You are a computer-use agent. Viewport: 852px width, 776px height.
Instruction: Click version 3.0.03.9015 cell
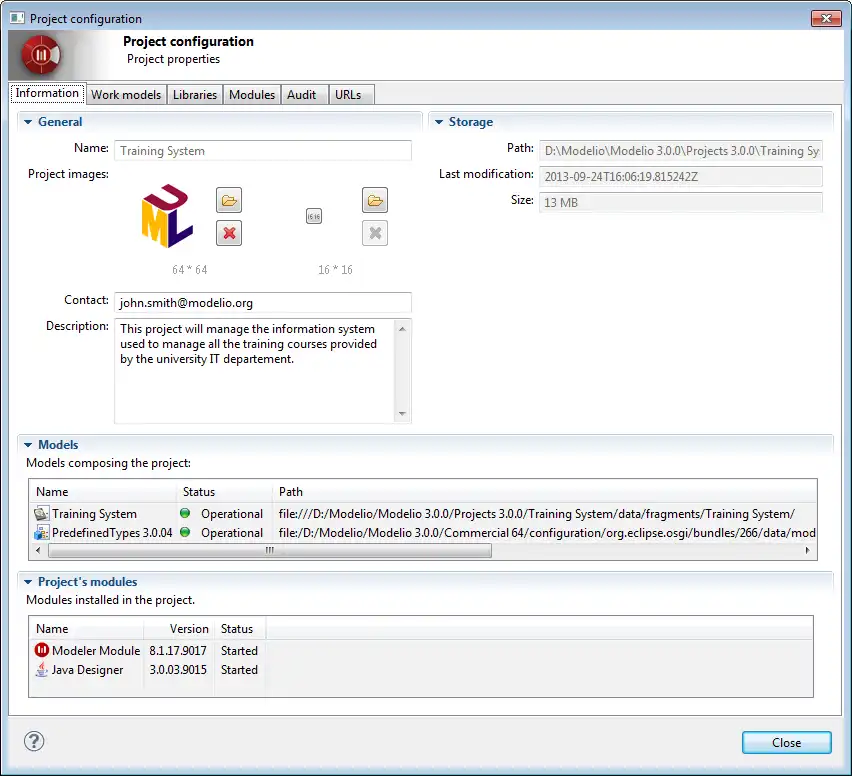(178, 669)
